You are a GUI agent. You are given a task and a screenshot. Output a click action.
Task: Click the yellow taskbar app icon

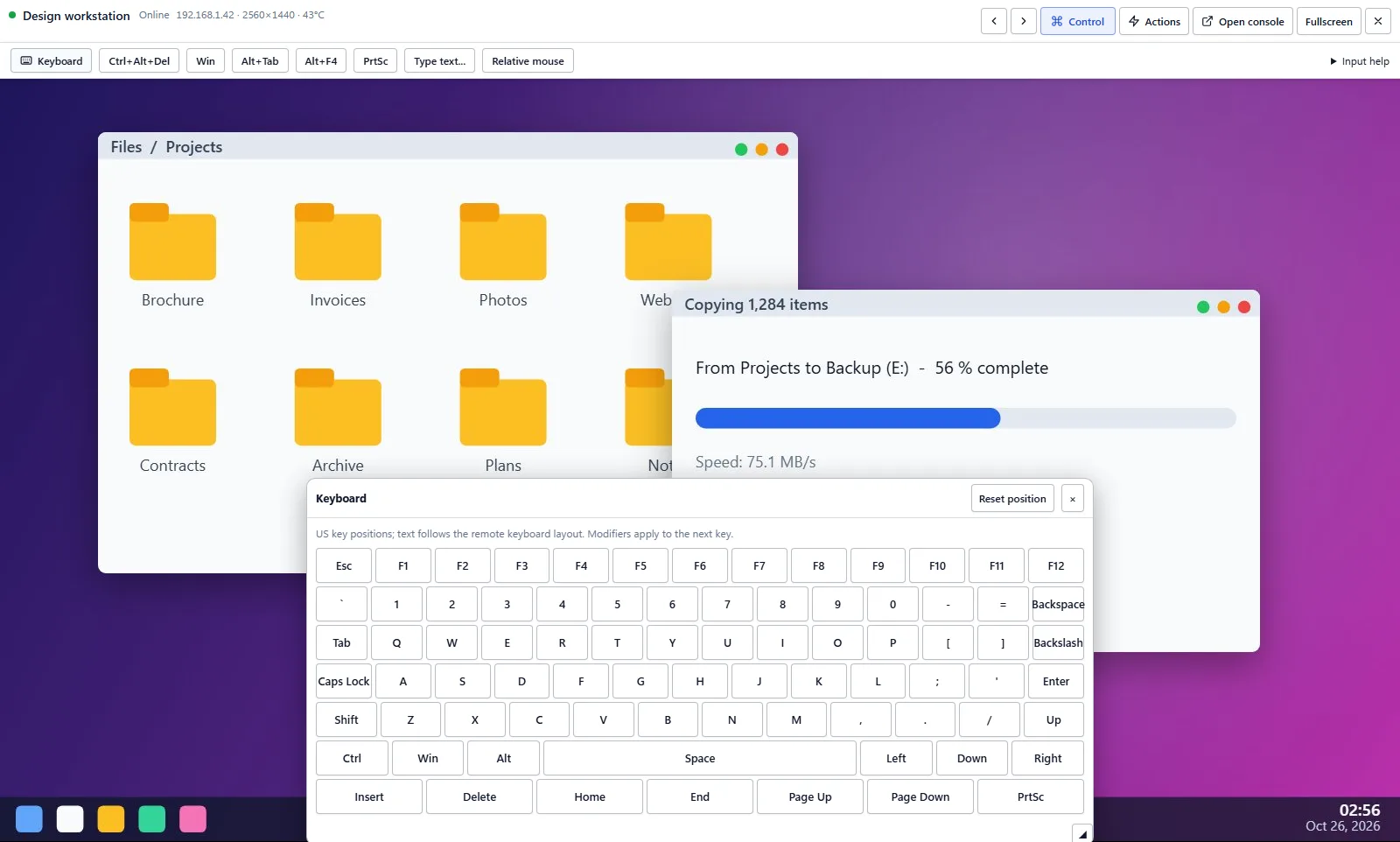point(111,819)
